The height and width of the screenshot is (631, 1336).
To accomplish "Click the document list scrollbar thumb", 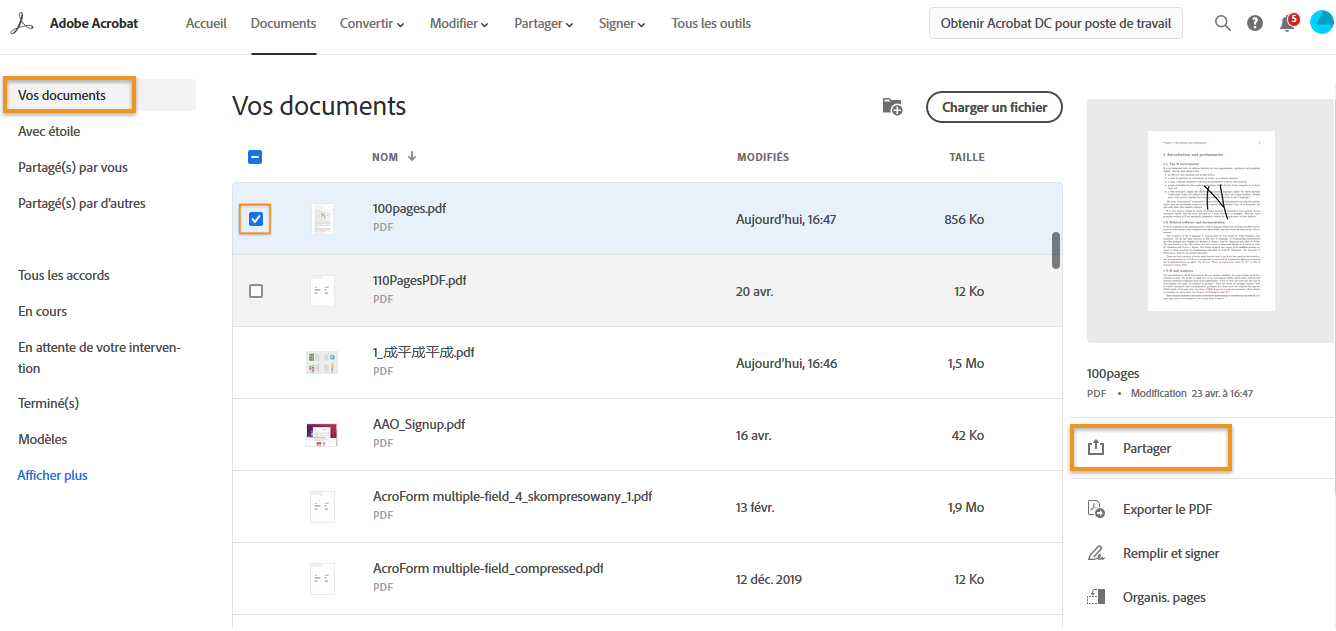I will click(1056, 250).
